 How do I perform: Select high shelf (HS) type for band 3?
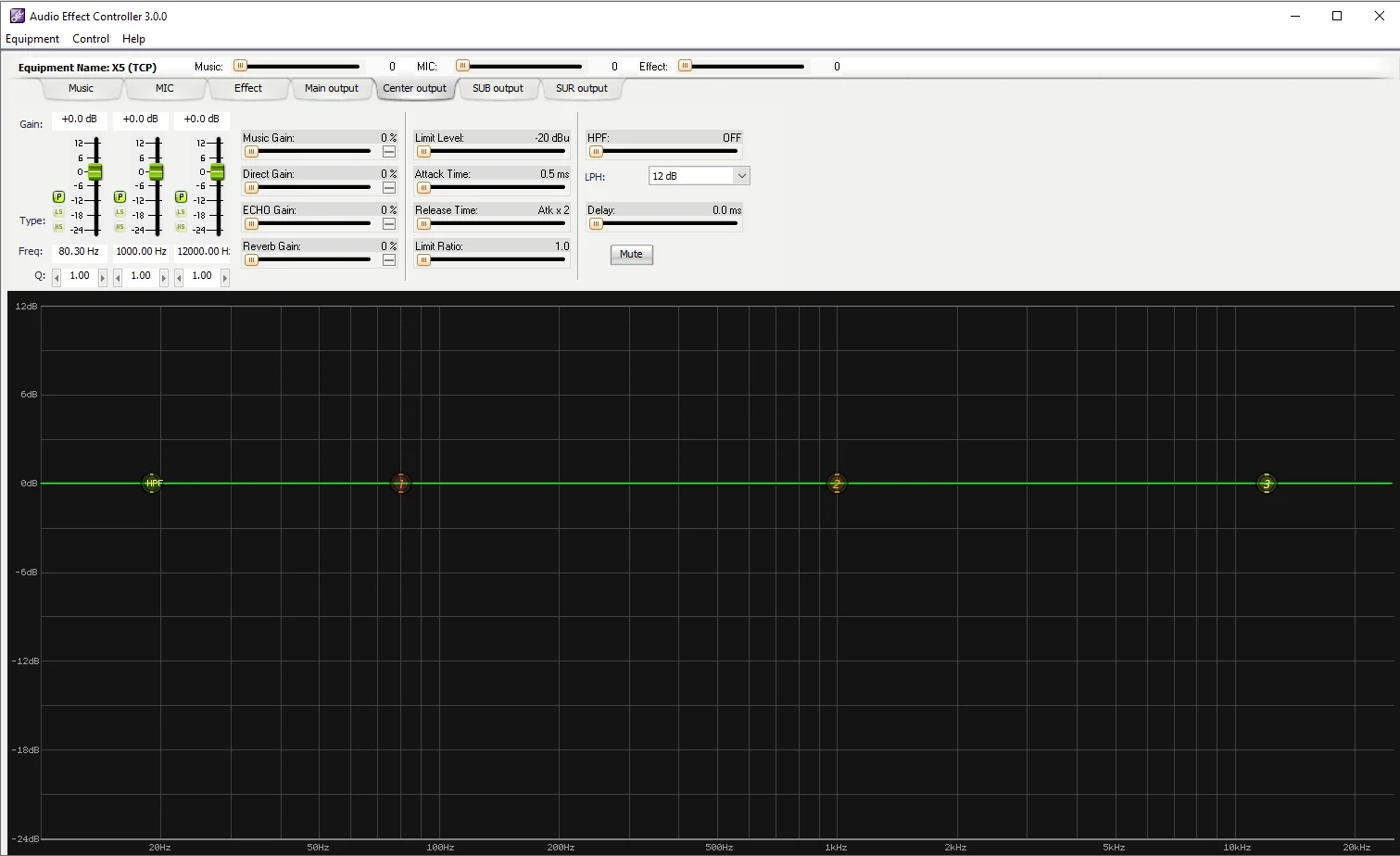pyautogui.click(x=181, y=227)
